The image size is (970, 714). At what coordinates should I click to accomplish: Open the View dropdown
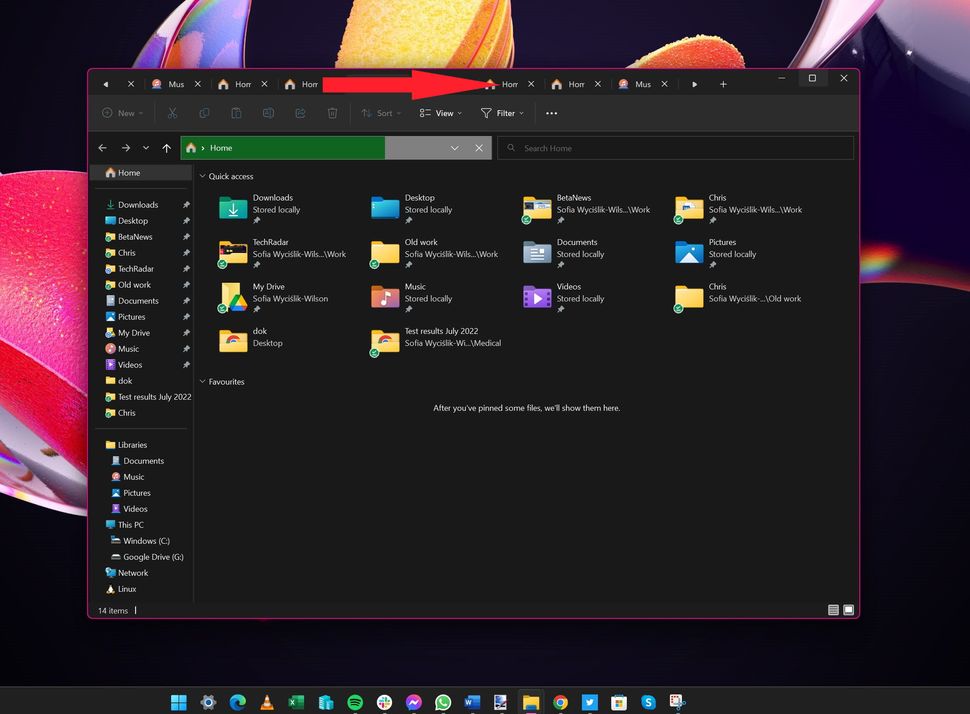click(x=438, y=113)
